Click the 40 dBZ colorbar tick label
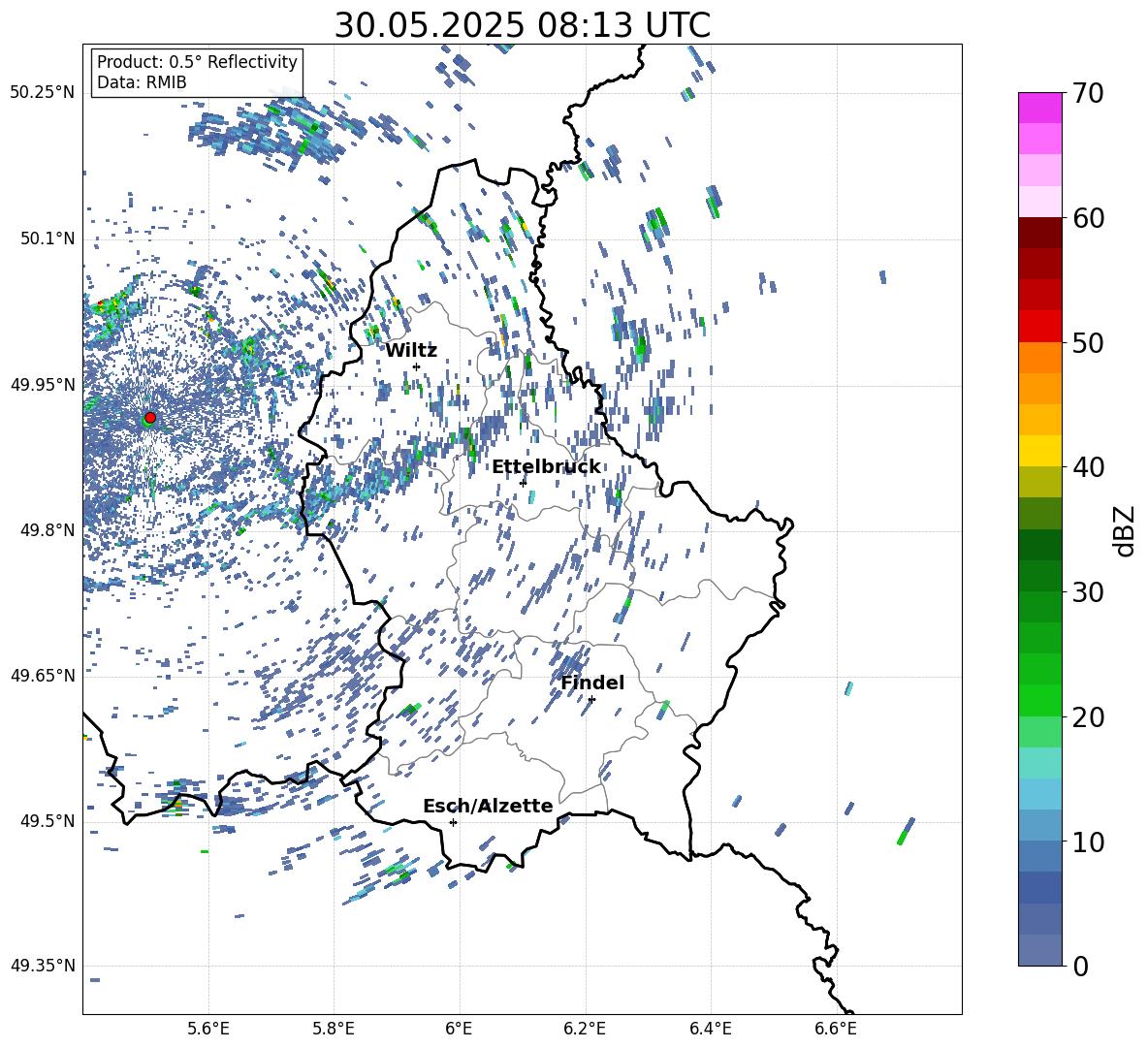This screenshot has width=1148, height=1048. (1088, 467)
